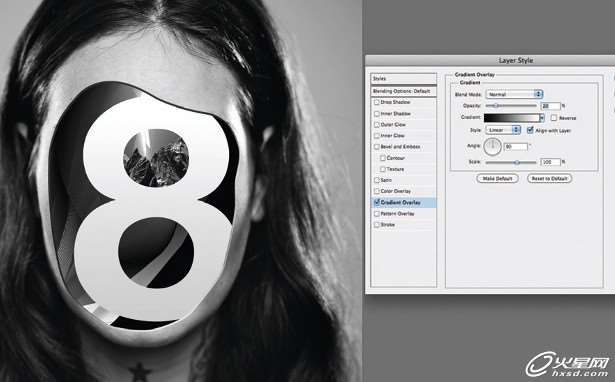
Task: Enable the Contour checkbox
Action: point(382,158)
